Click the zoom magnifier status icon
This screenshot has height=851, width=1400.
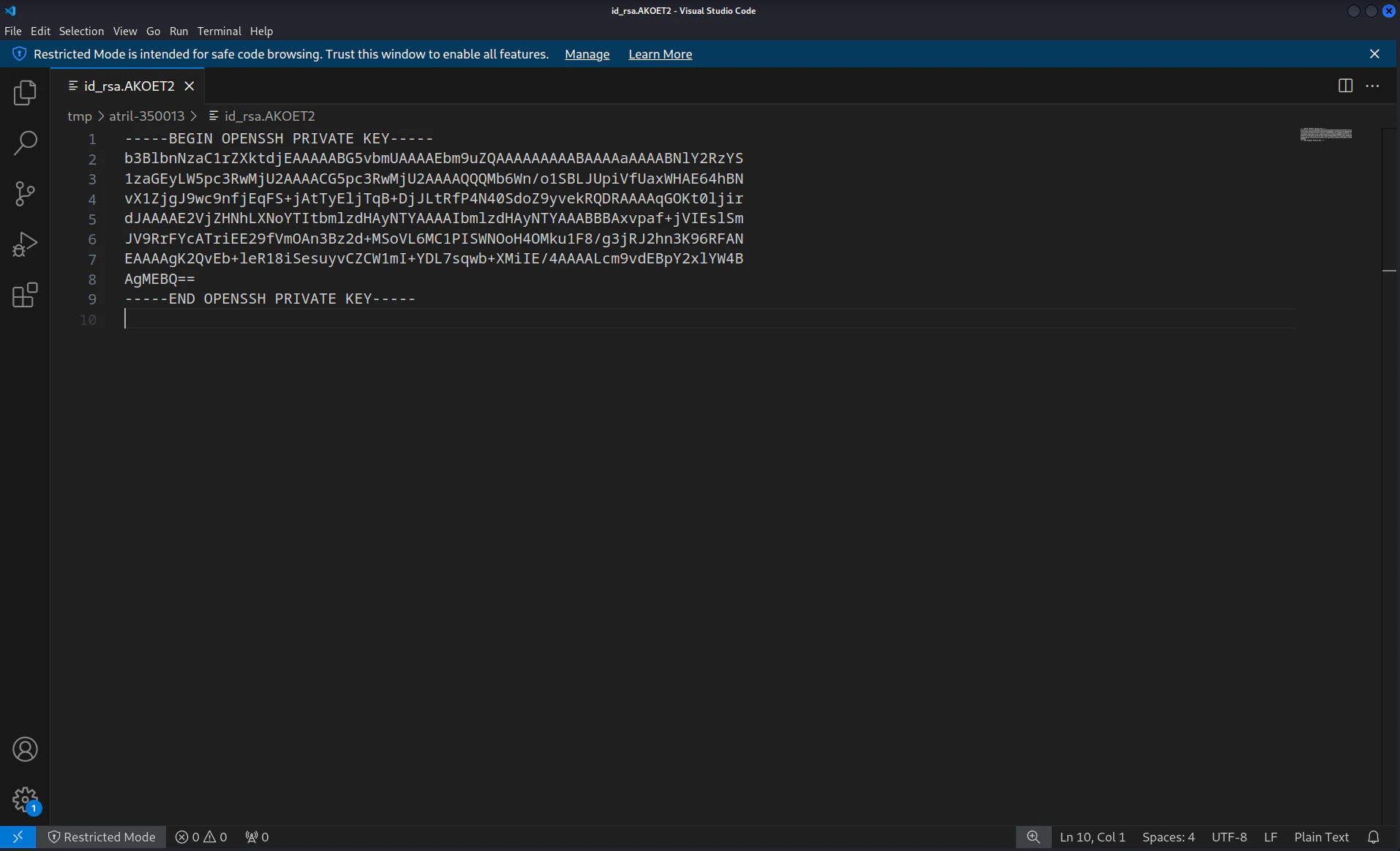tap(1033, 837)
